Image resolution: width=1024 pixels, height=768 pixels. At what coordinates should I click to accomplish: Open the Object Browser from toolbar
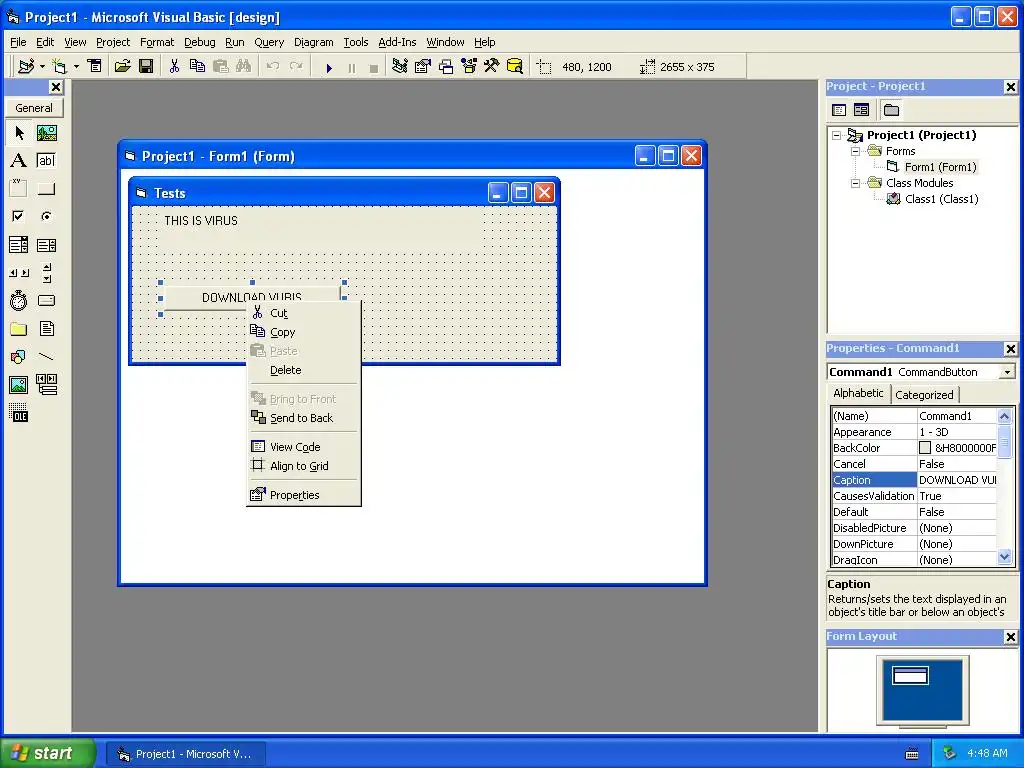(469, 67)
